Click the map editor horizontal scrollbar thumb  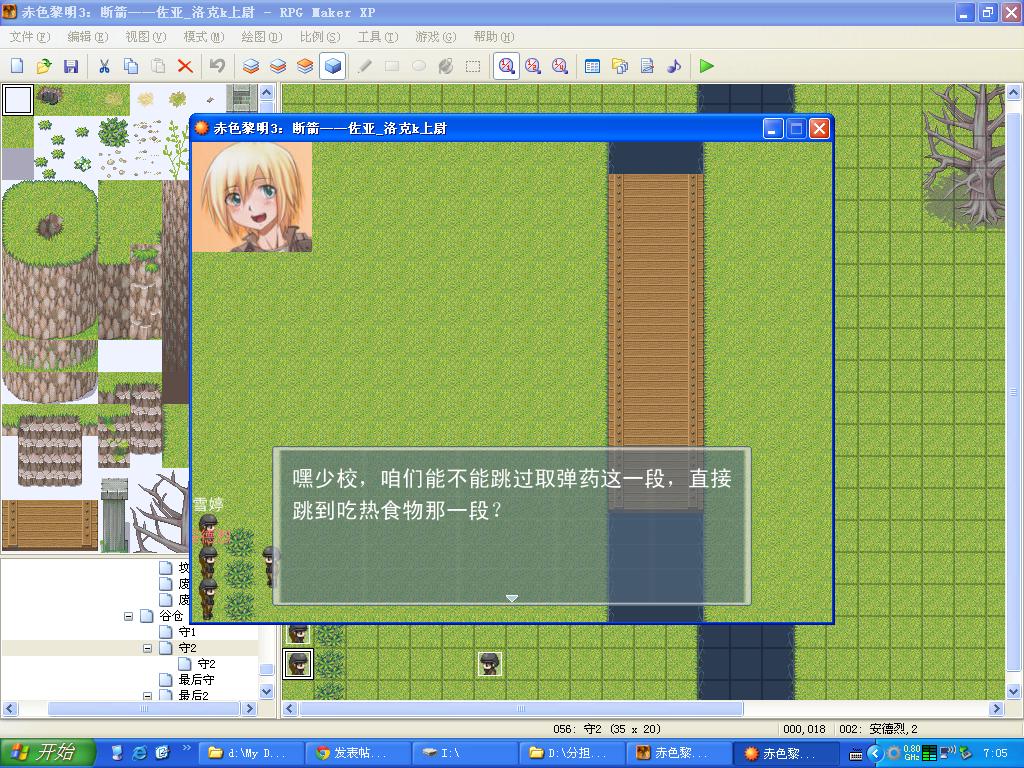tap(520, 709)
